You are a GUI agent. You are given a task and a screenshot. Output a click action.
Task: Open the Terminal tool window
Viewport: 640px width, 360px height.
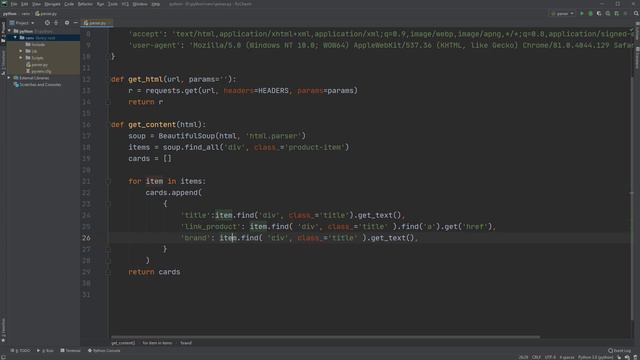[71, 351]
